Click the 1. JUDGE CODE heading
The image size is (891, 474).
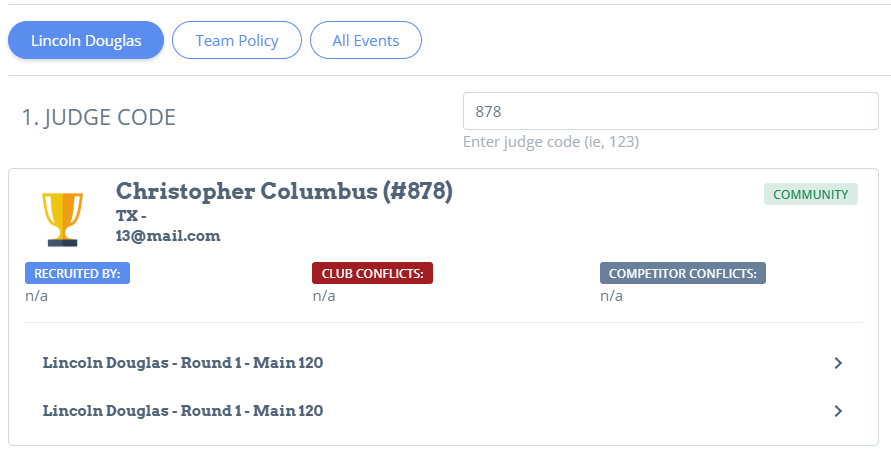[x=99, y=118]
